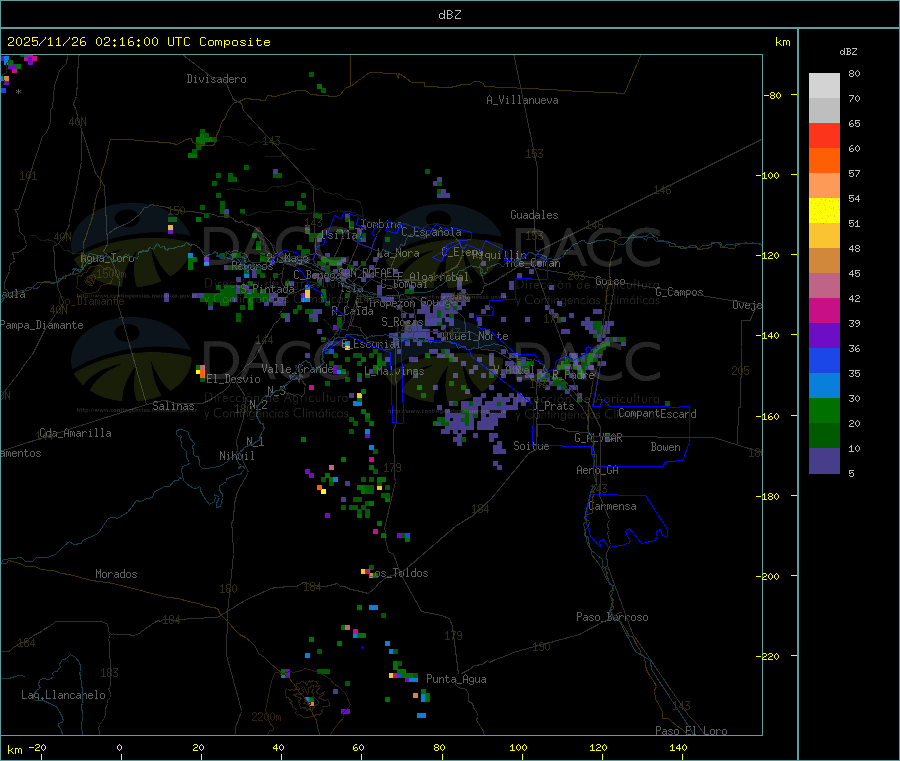Select the Lag.Llancanelo label

(x=64, y=695)
